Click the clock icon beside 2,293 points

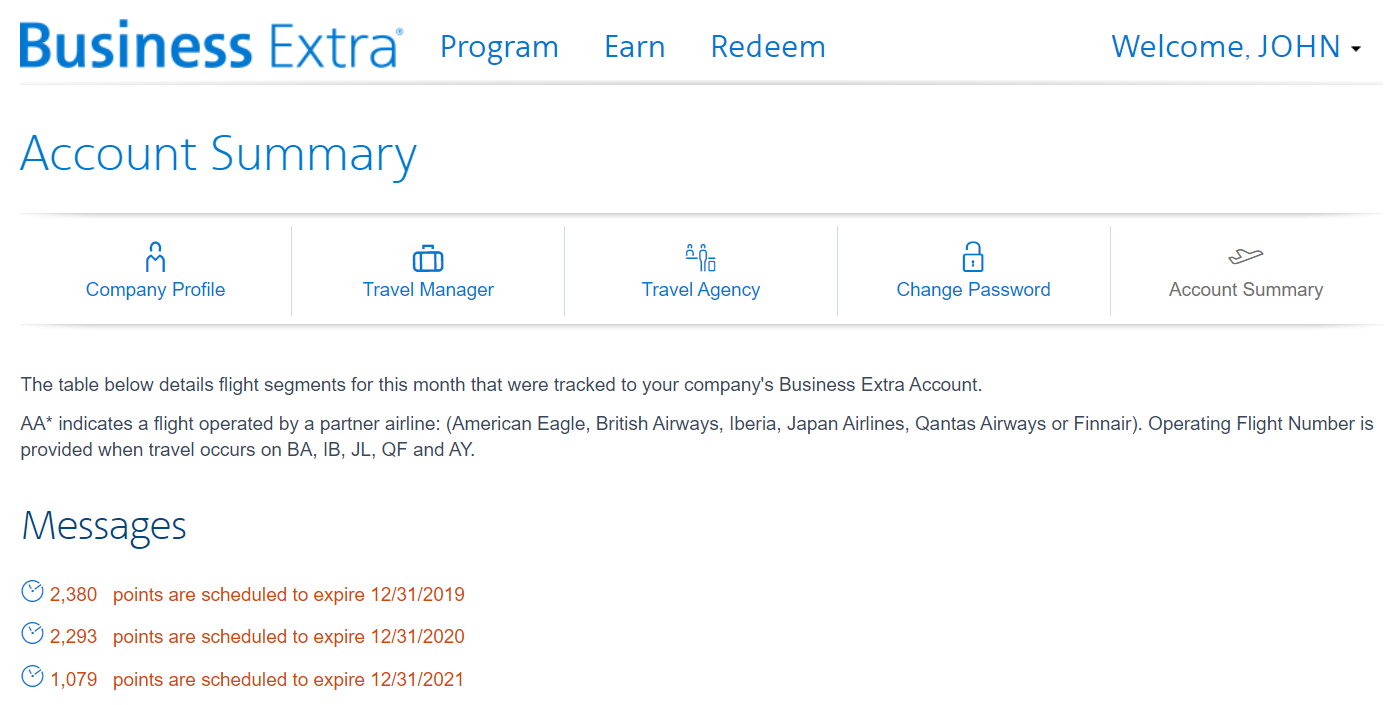click(x=31, y=635)
